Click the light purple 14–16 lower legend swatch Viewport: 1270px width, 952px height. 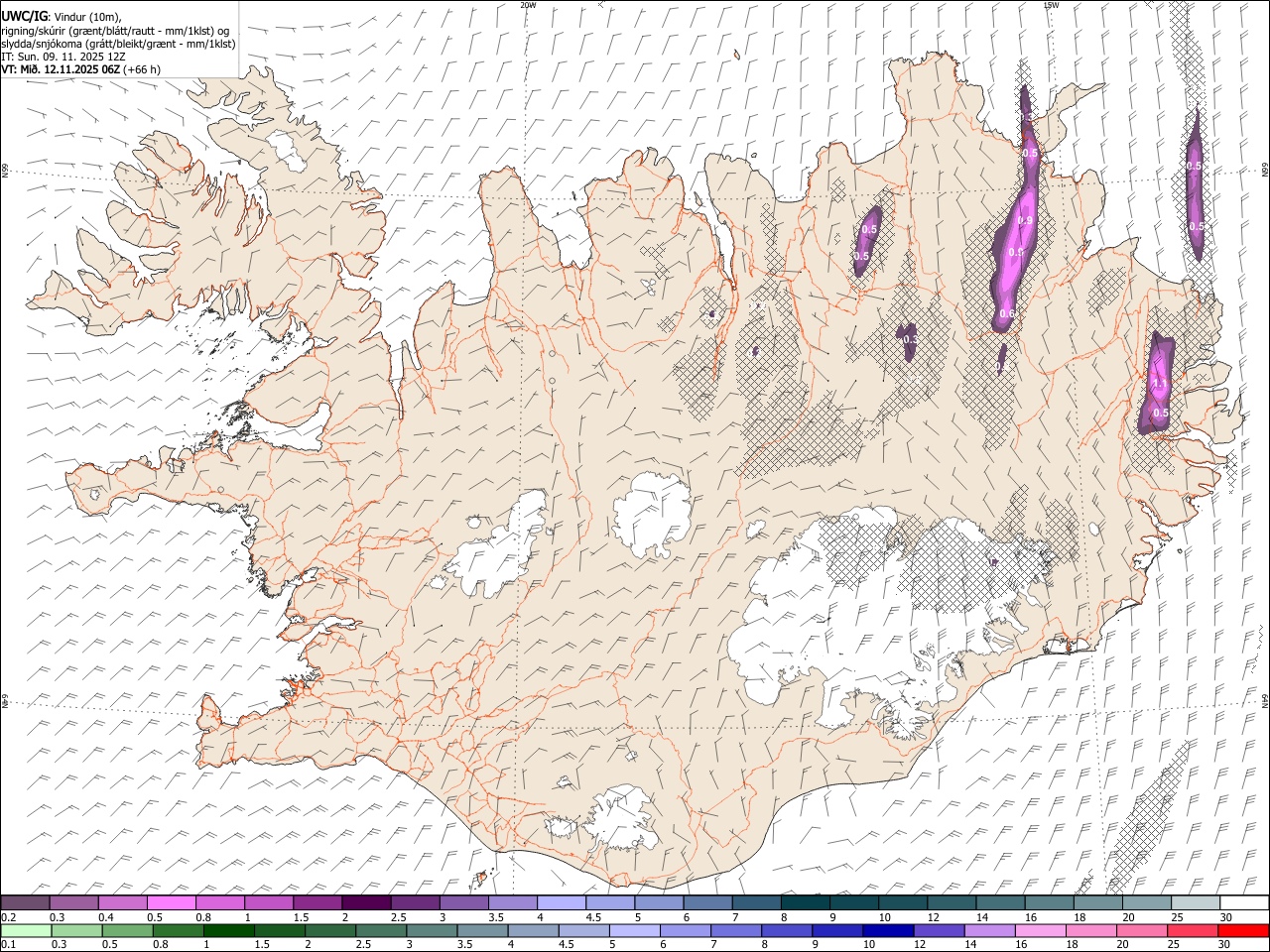pos(989,930)
